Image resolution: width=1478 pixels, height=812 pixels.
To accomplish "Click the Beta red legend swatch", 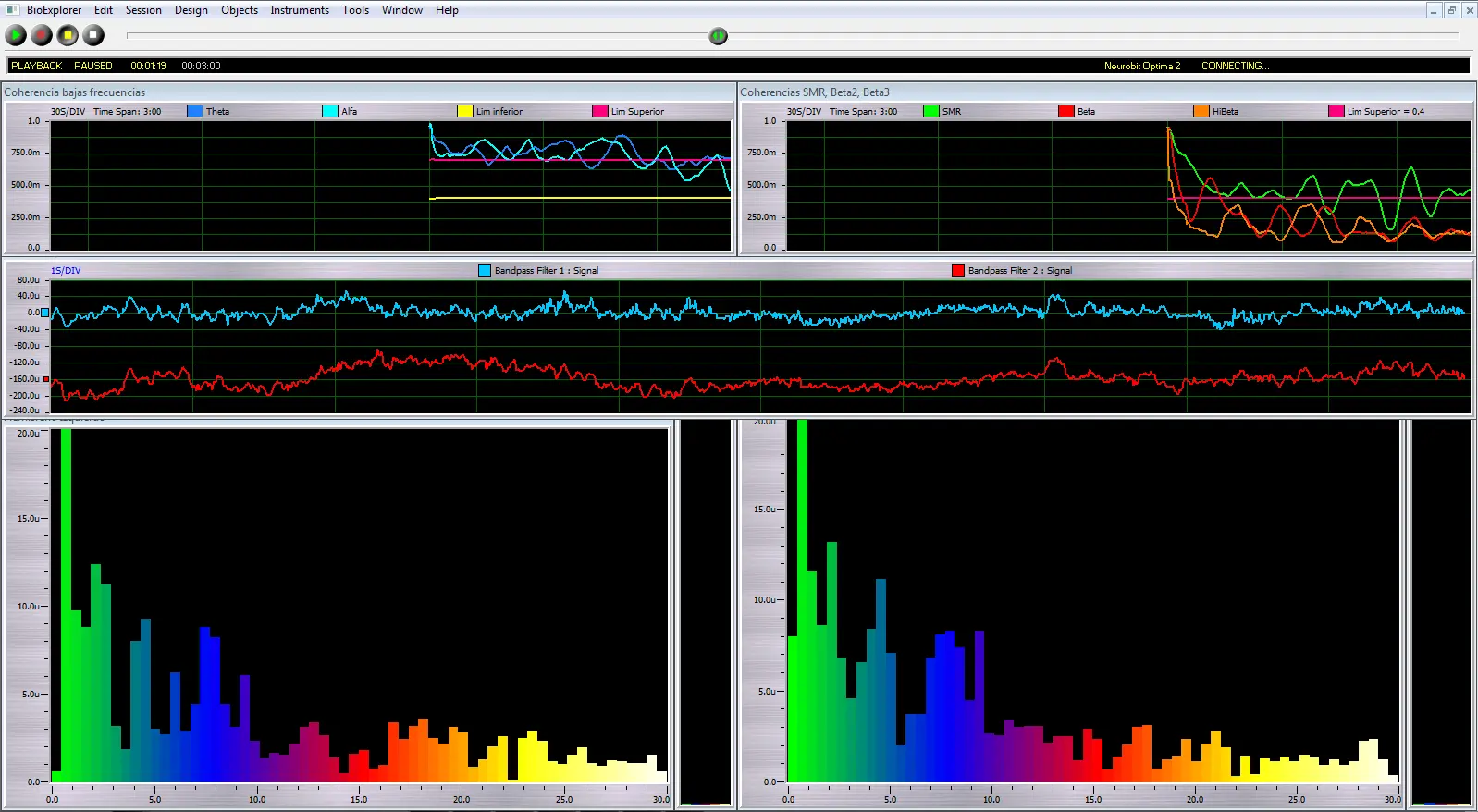I will tap(1066, 111).
